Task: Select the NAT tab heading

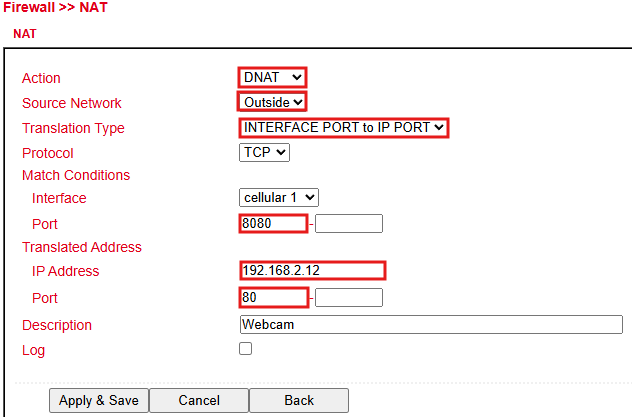Action: pyautogui.click(x=24, y=34)
